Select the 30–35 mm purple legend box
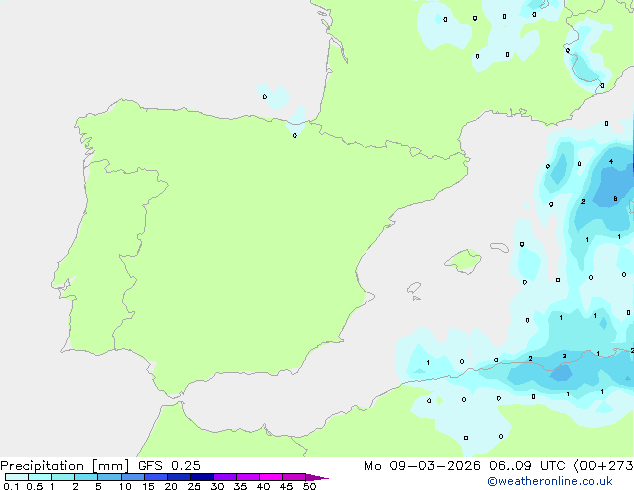The height and width of the screenshot is (490, 634). tap(225, 477)
